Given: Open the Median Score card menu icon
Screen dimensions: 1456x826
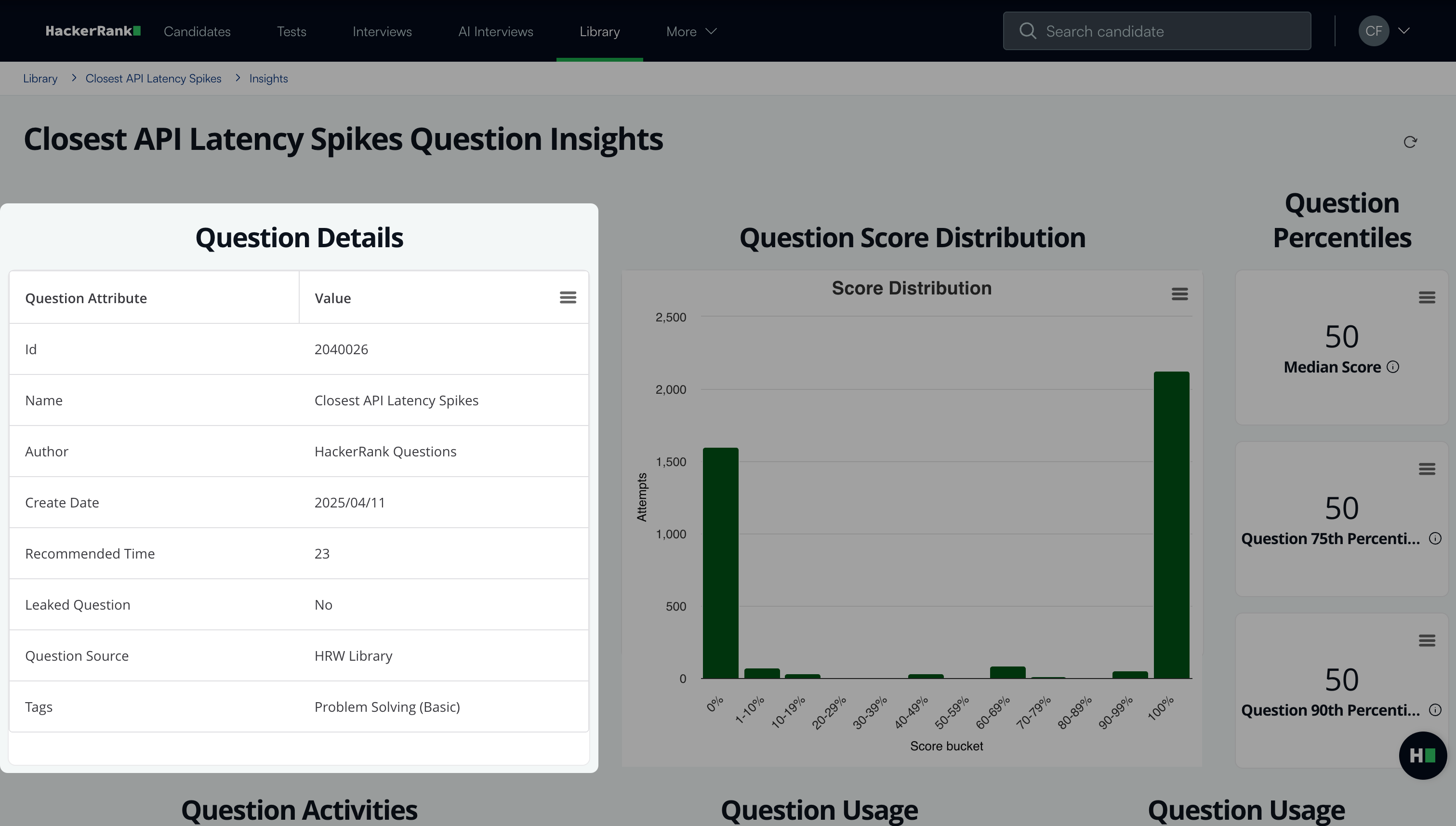Looking at the screenshot, I should (1427, 297).
